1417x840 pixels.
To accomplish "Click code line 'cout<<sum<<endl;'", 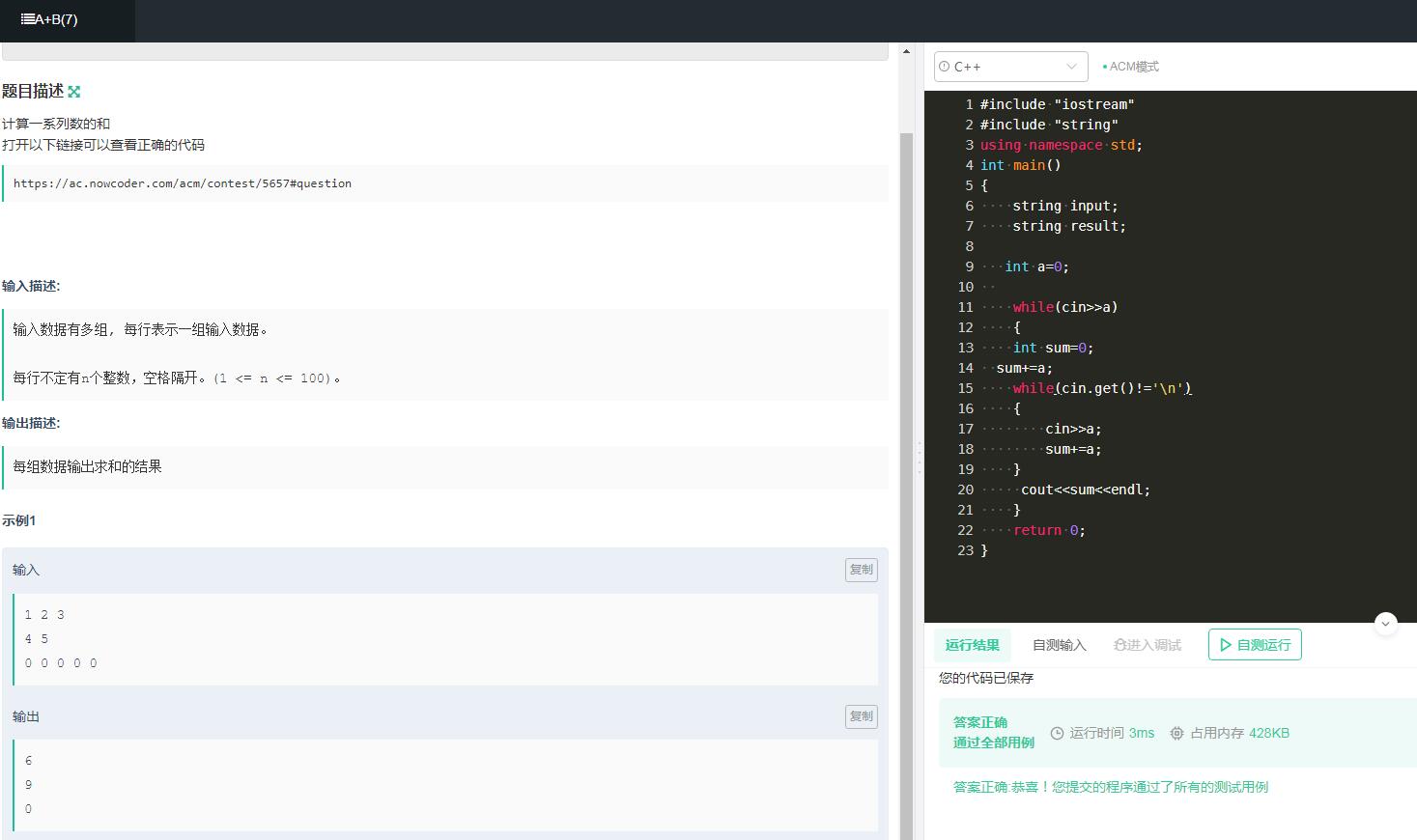I will tap(1086, 490).
